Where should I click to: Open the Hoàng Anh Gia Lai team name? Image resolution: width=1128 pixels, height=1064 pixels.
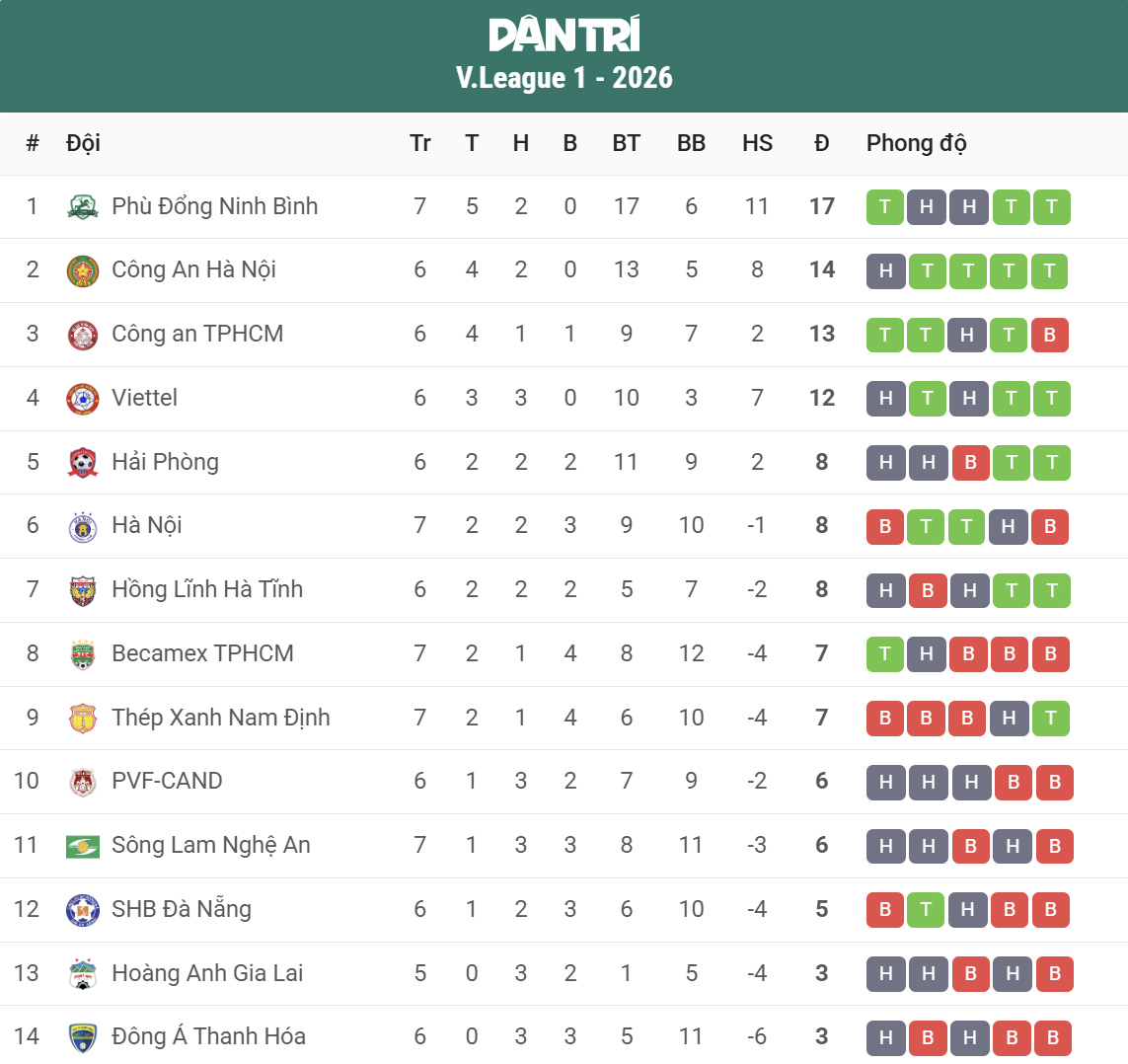pyautogui.click(x=207, y=973)
